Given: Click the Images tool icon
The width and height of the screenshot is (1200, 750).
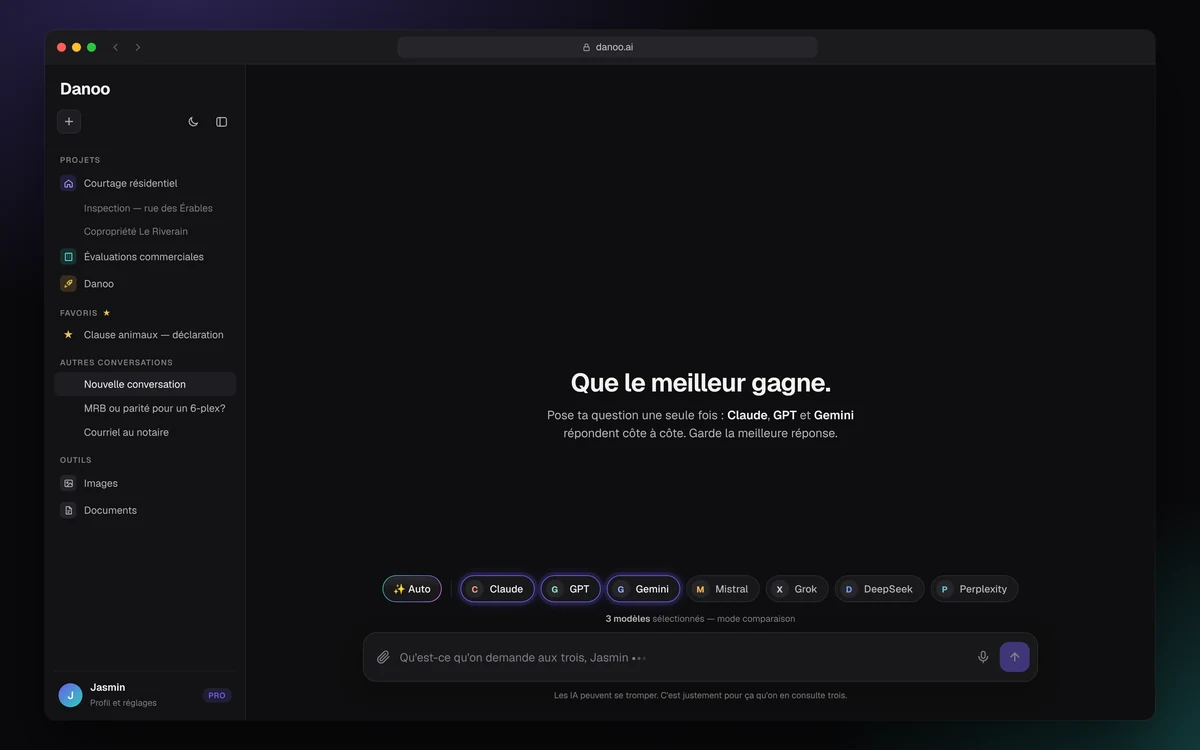Looking at the screenshot, I should [x=68, y=483].
